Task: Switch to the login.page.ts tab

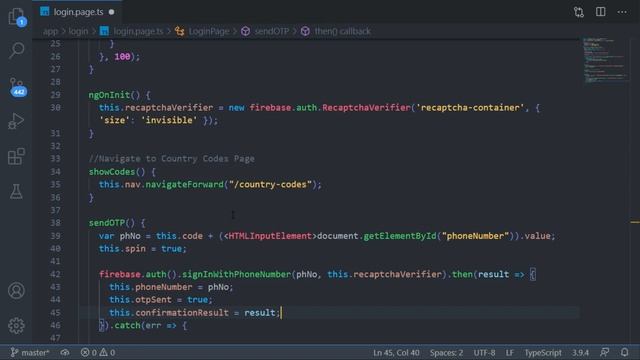Action: (x=77, y=12)
